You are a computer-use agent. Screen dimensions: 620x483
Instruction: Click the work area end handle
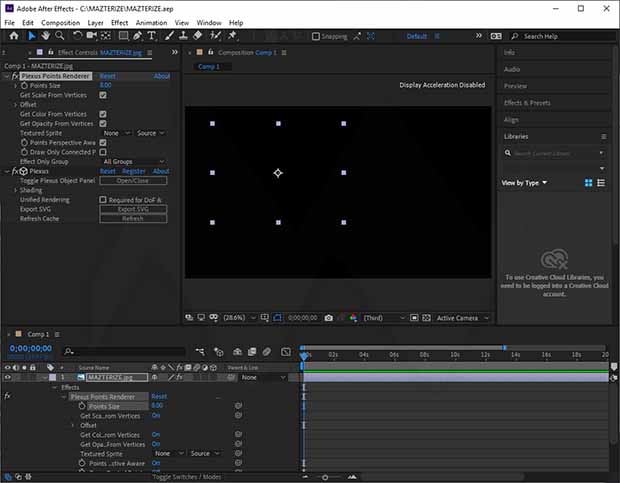click(x=505, y=347)
